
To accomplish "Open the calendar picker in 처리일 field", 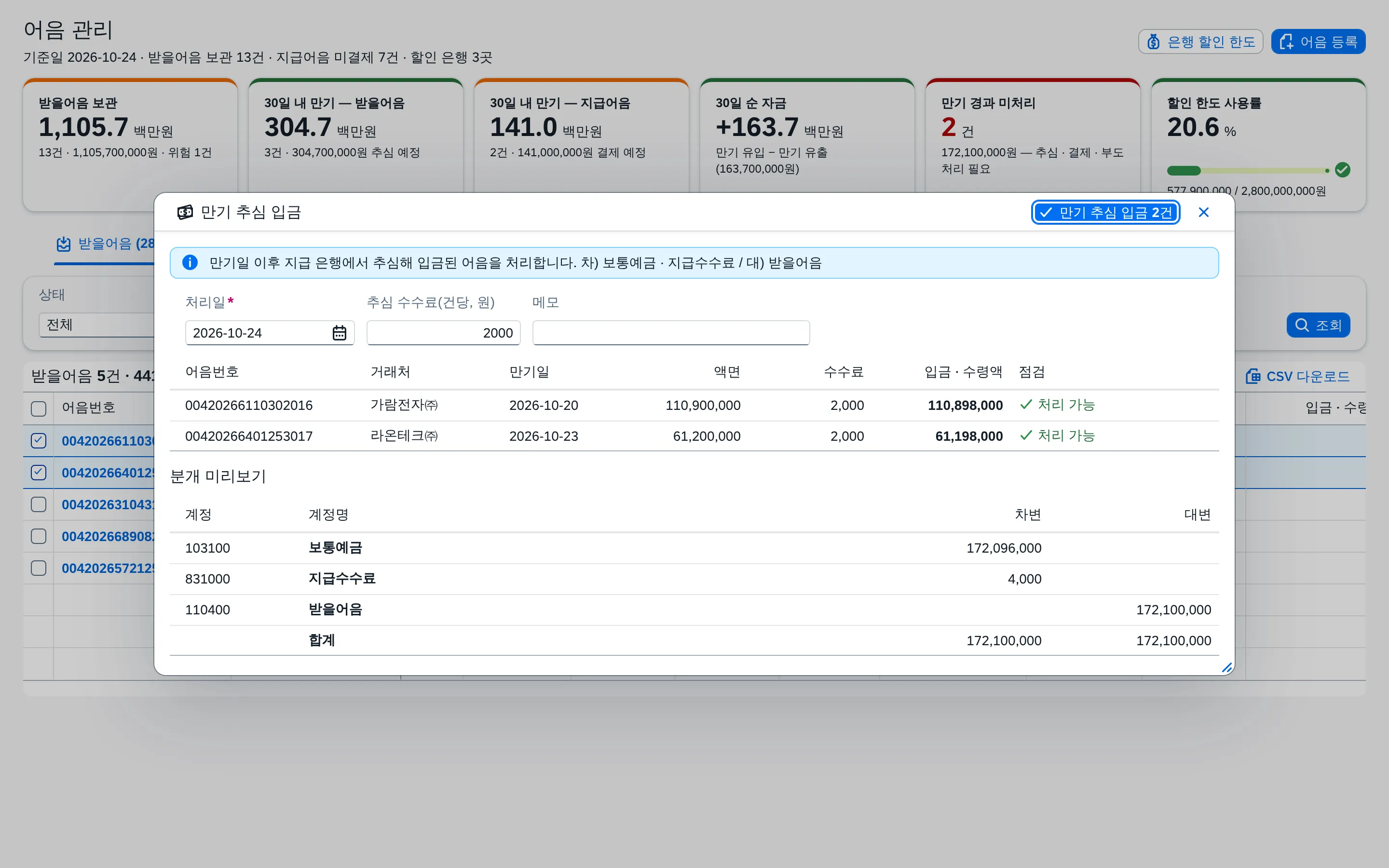I will coord(339,333).
